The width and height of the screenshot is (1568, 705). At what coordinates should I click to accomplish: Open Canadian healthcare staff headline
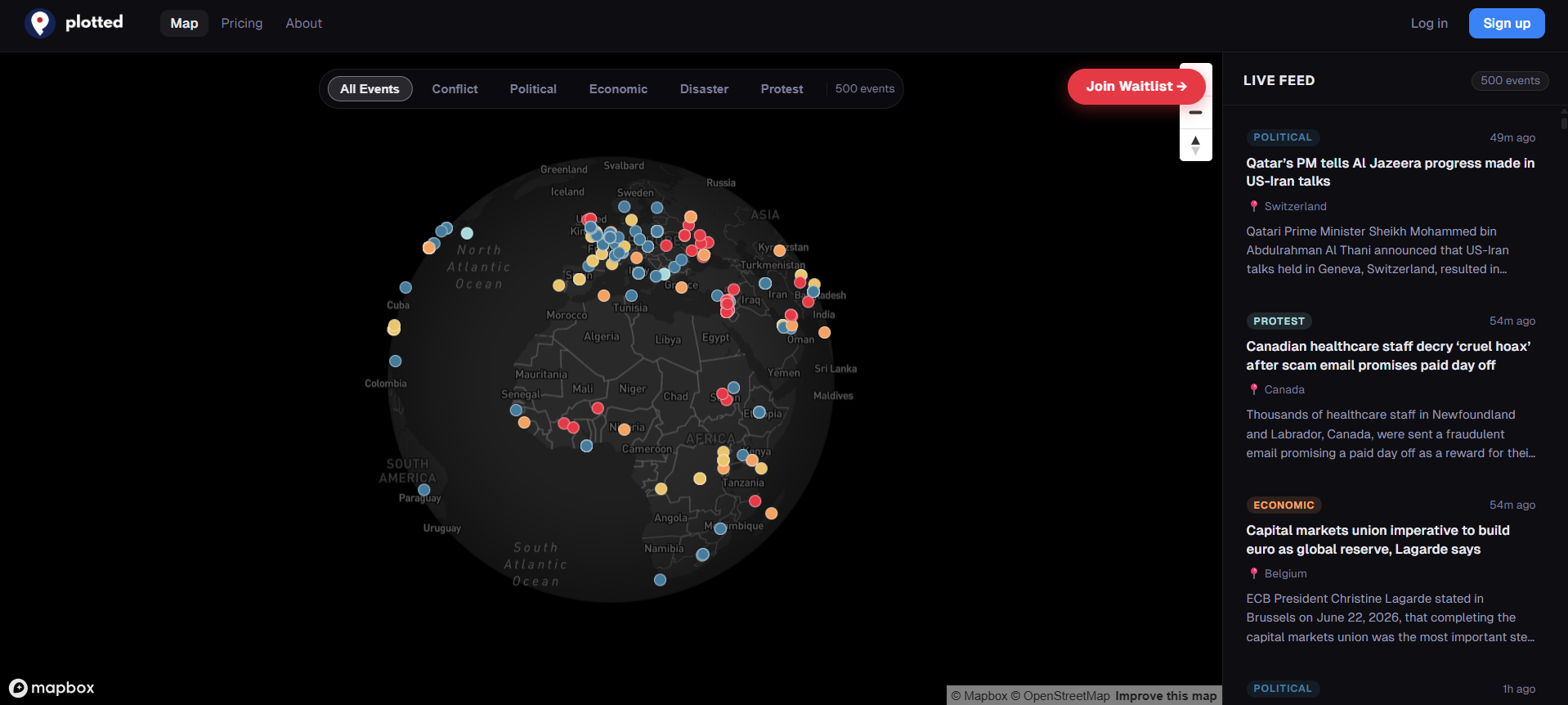1388,356
